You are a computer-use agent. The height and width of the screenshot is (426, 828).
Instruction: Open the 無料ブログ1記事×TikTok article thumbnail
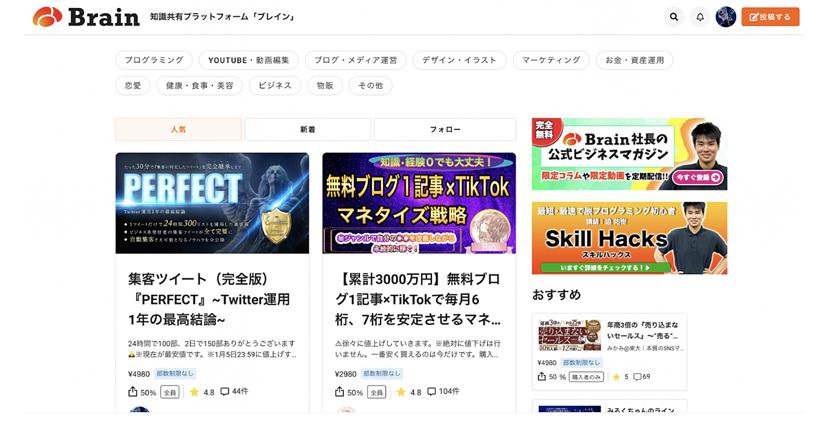click(419, 203)
